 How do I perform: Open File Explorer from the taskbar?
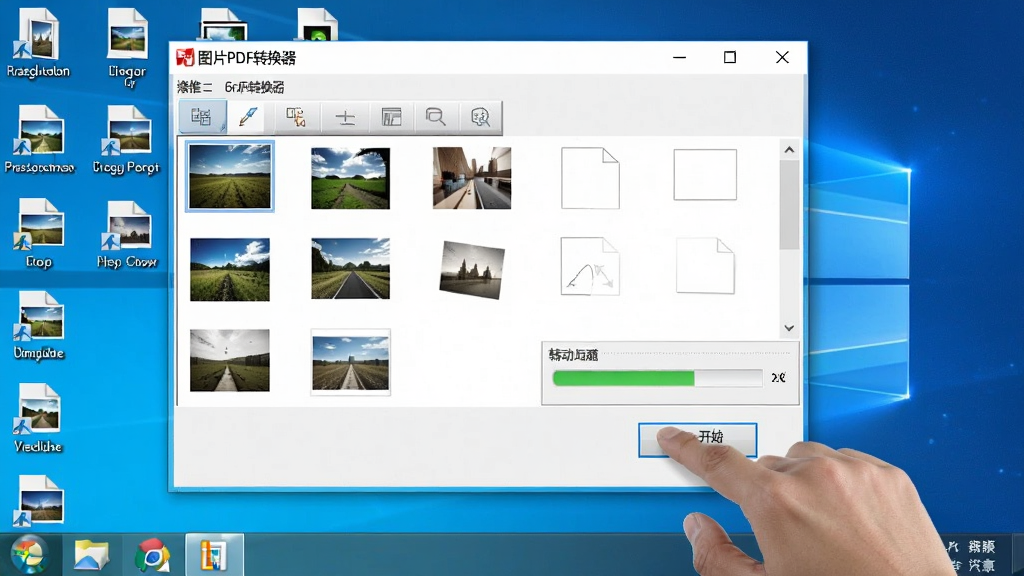coord(91,556)
